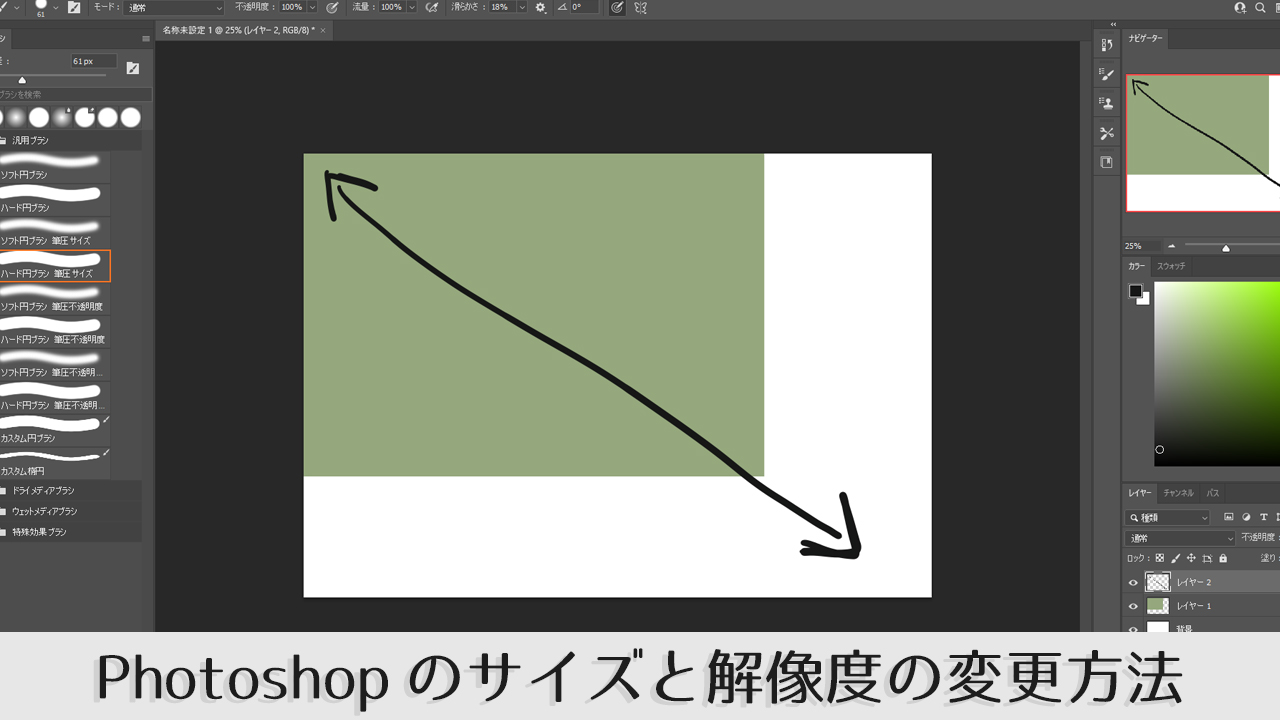Screen dimensions: 1280x720
Task: Toggle pressure for size icon
Action: 617,7
